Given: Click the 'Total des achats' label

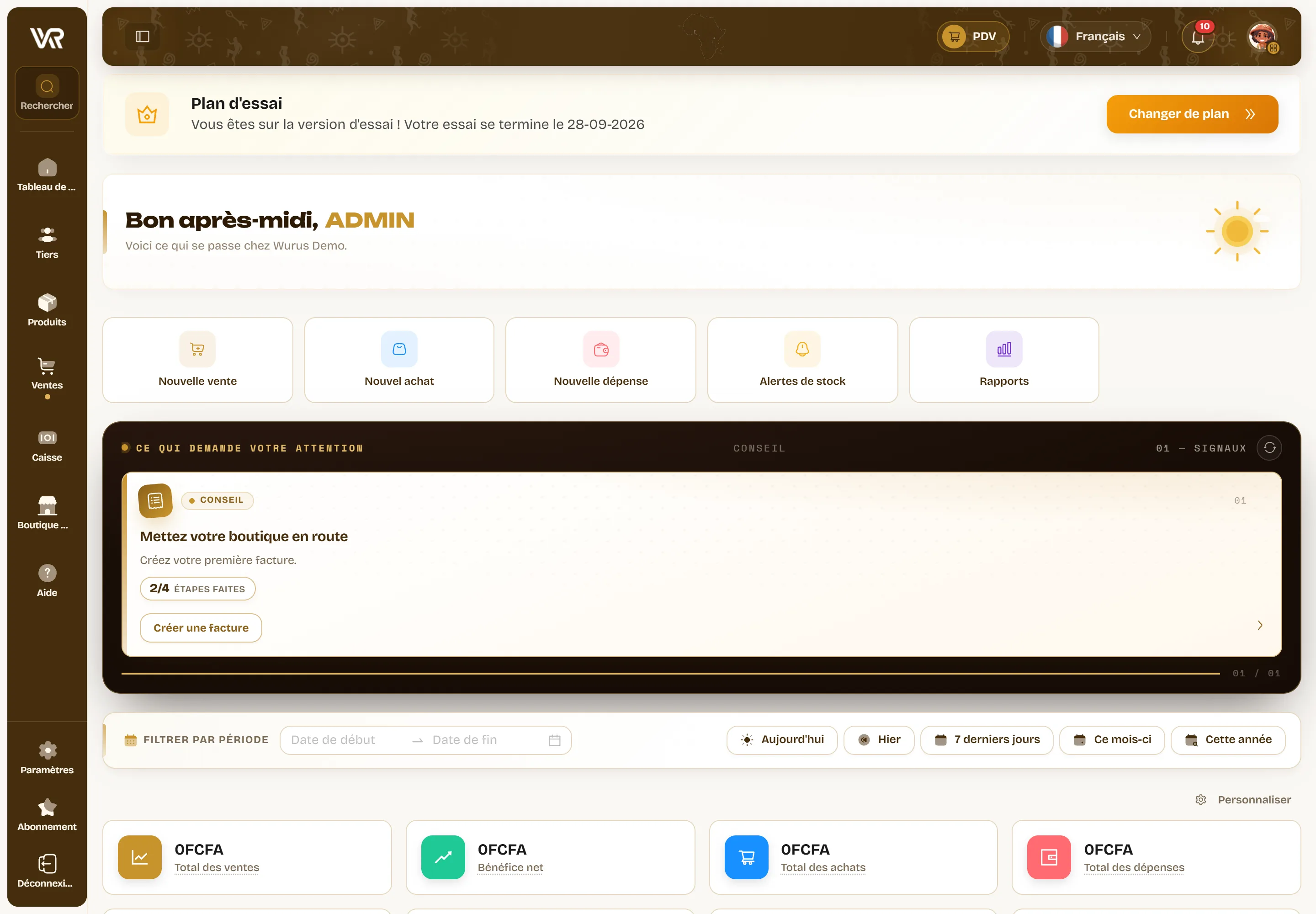Looking at the screenshot, I should 823,867.
